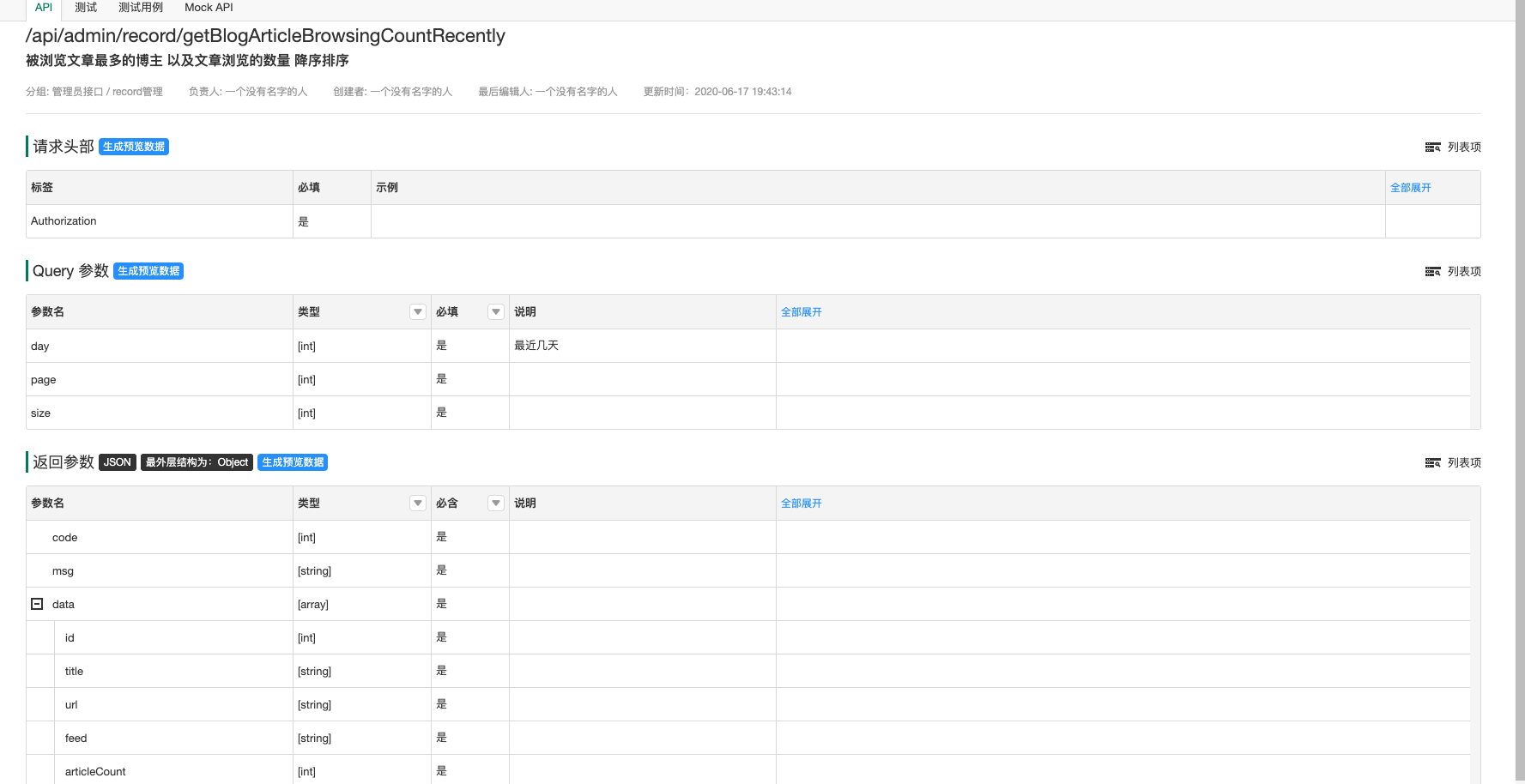Click the 列表项 icon in 返回参数 section

tap(1432, 463)
